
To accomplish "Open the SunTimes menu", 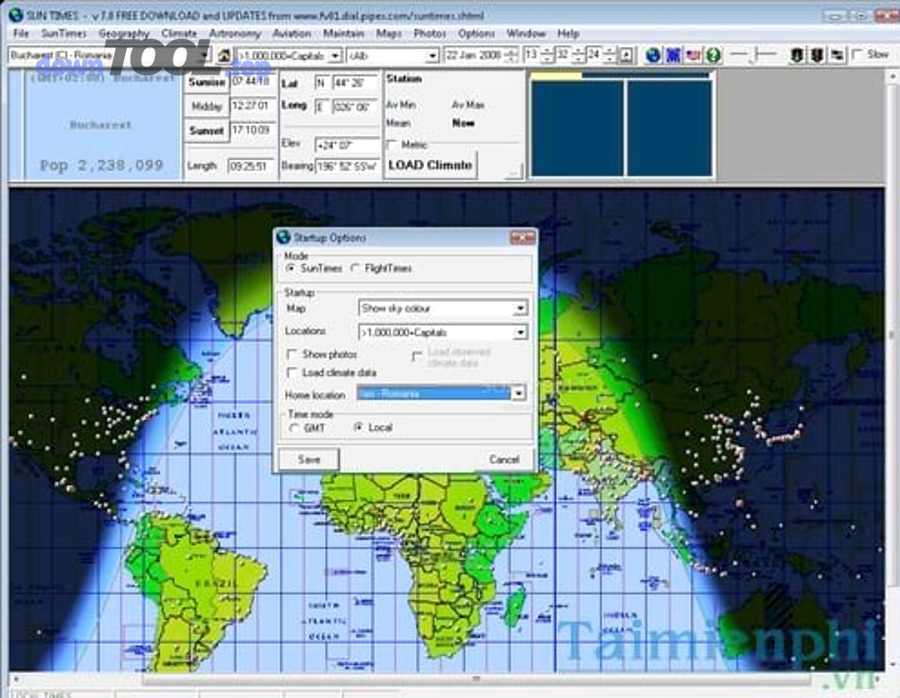I will click(x=64, y=33).
